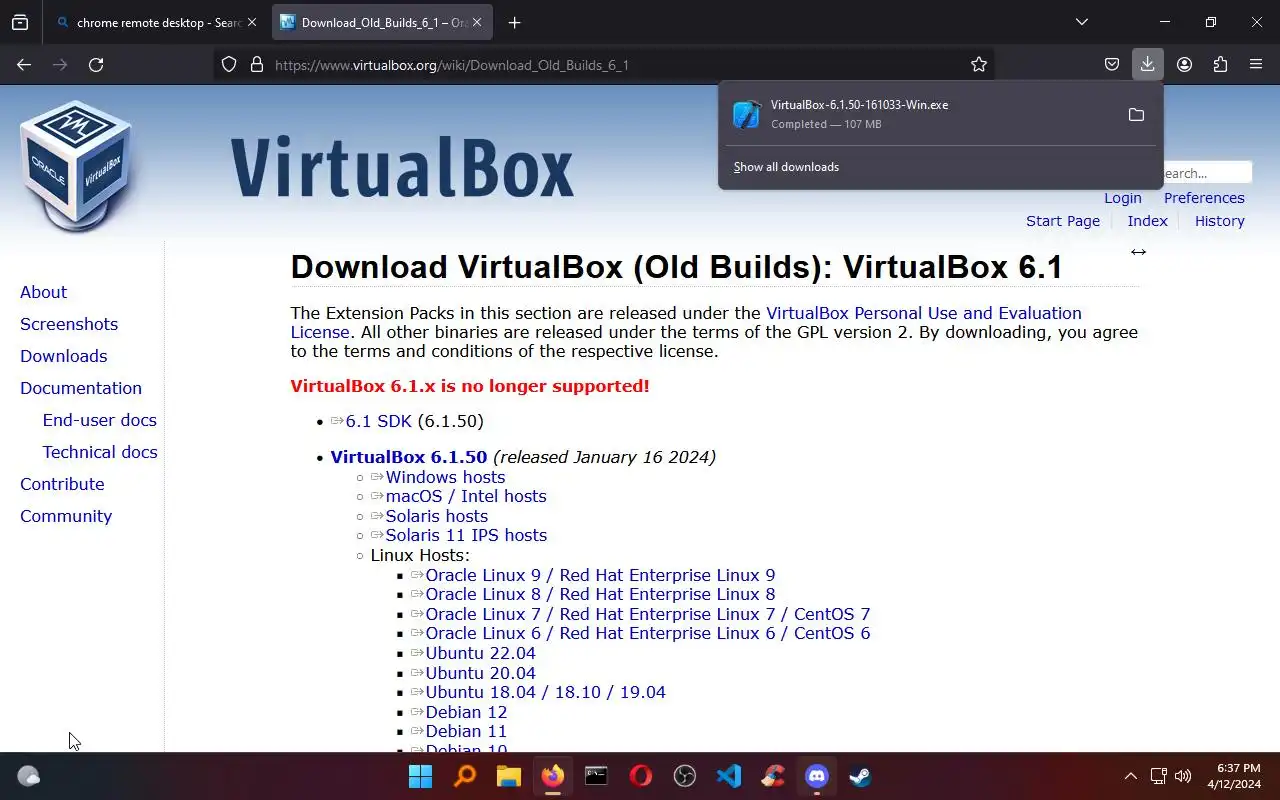
Task: Open Contribute sidebar link
Action: [62, 484]
